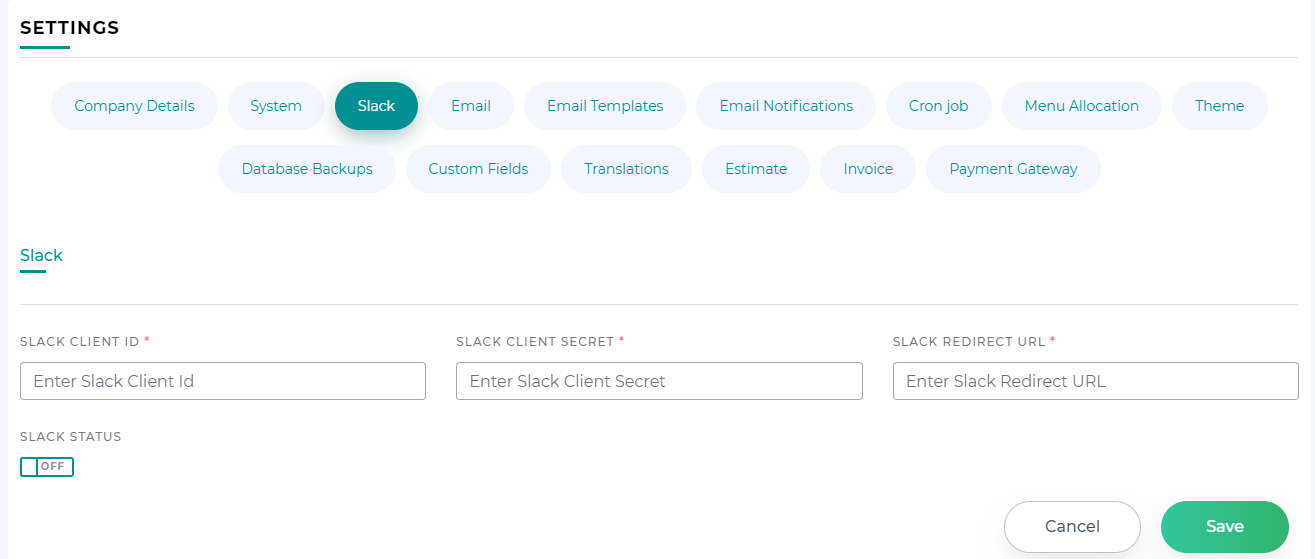Go to the Email settings tab
This screenshot has height=559, width=1315.
470,106
